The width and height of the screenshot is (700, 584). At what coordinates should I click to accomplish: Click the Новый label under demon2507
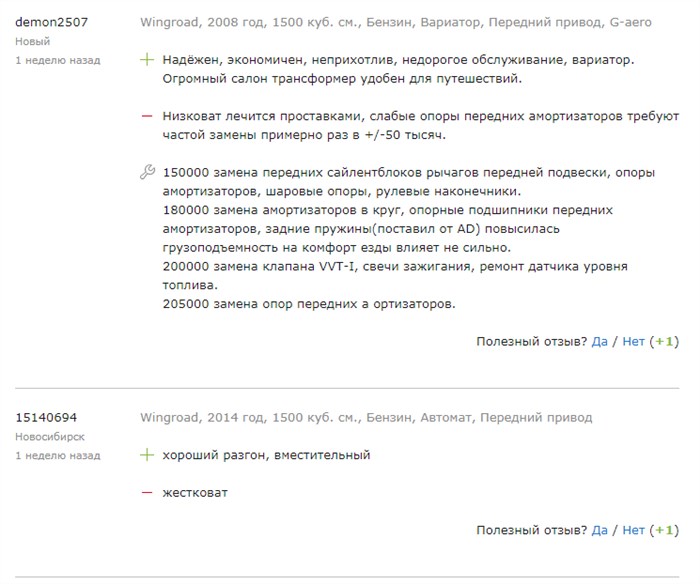33,42
